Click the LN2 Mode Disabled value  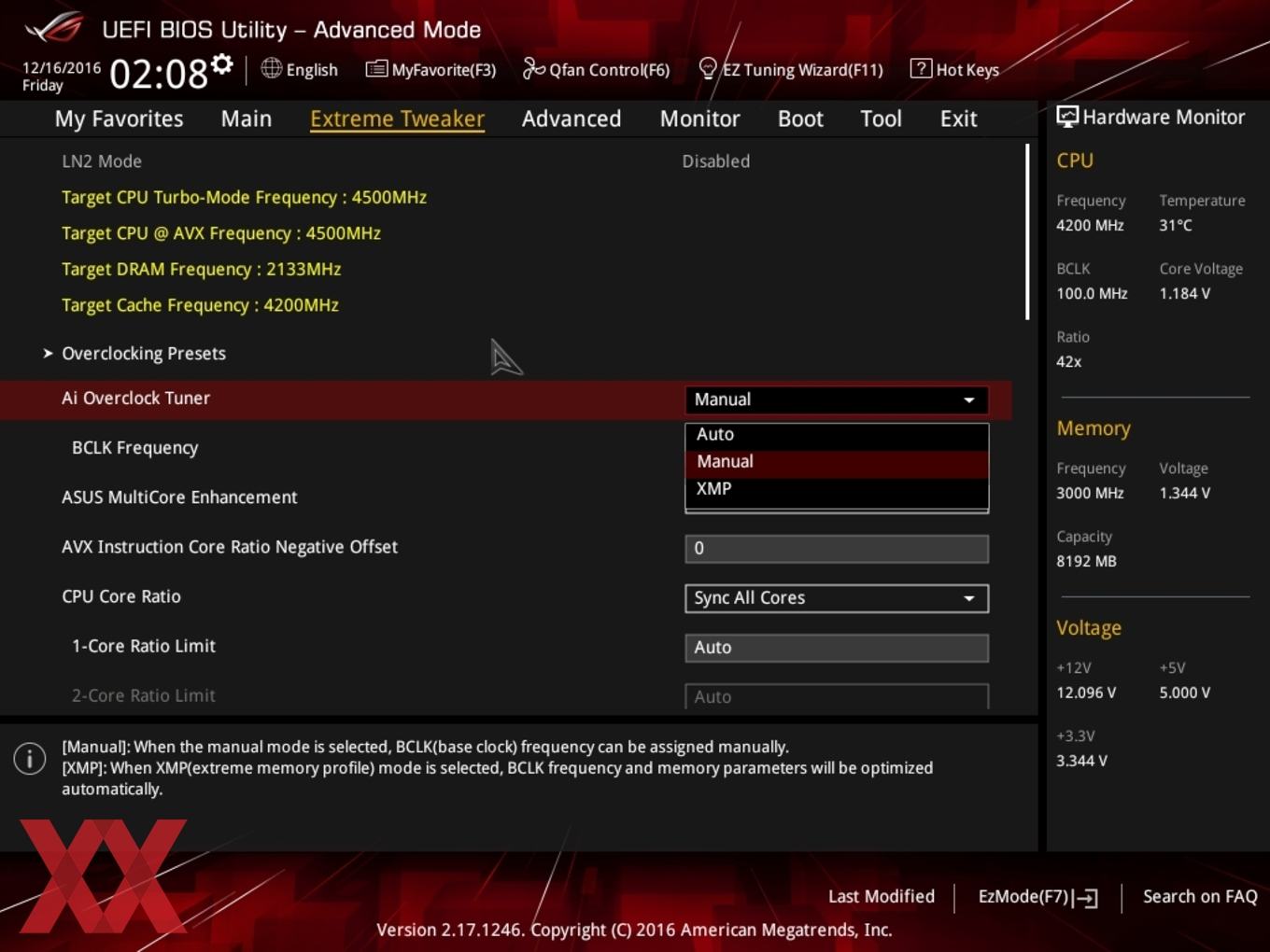tap(715, 161)
